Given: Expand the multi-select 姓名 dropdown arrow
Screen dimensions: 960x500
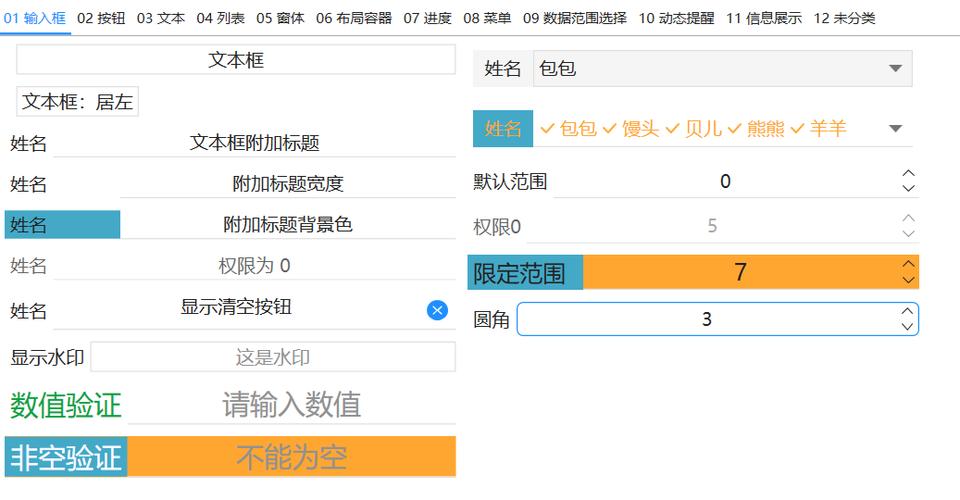Looking at the screenshot, I should tap(895, 129).
